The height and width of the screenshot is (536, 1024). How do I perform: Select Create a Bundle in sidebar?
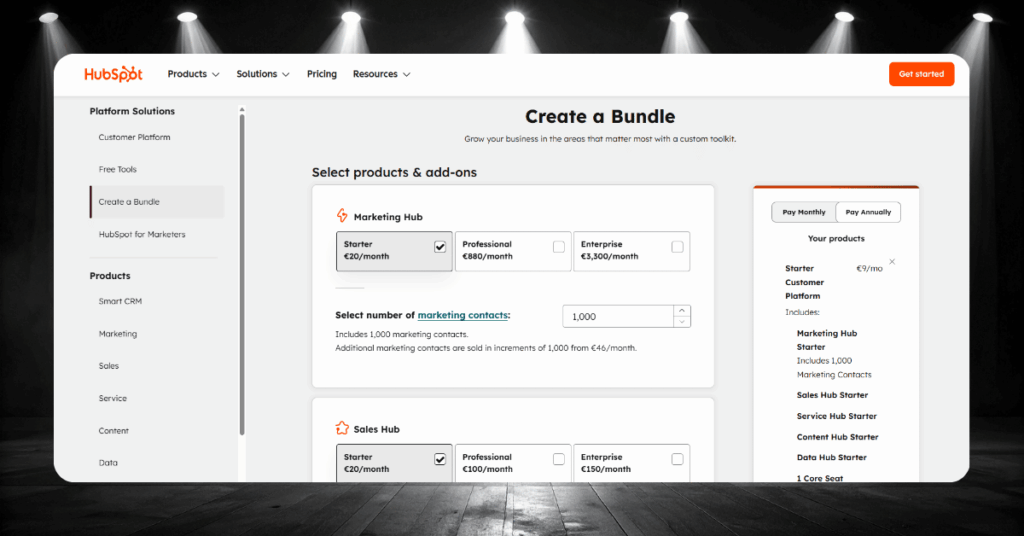[x=157, y=202]
